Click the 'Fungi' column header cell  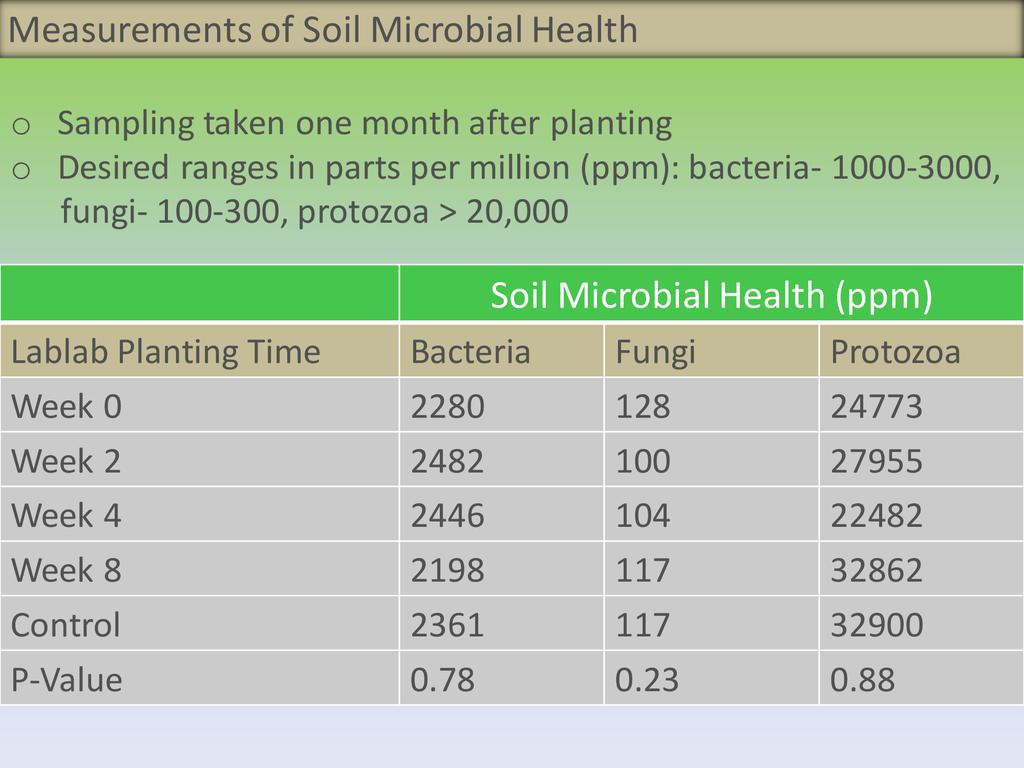(655, 352)
